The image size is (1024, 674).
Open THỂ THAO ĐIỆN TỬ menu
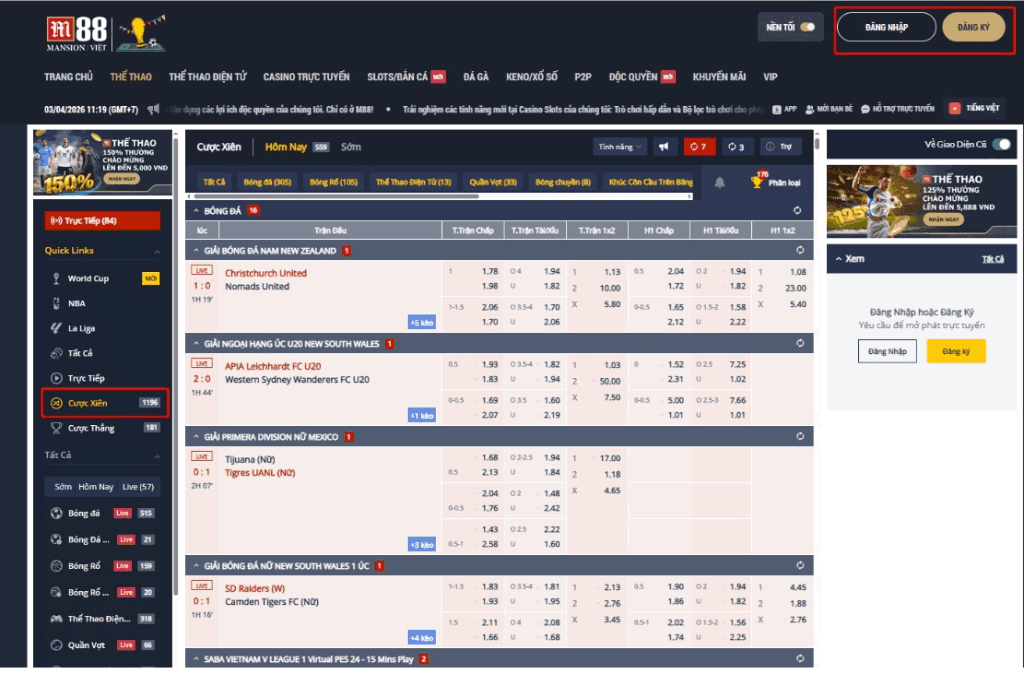click(208, 77)
